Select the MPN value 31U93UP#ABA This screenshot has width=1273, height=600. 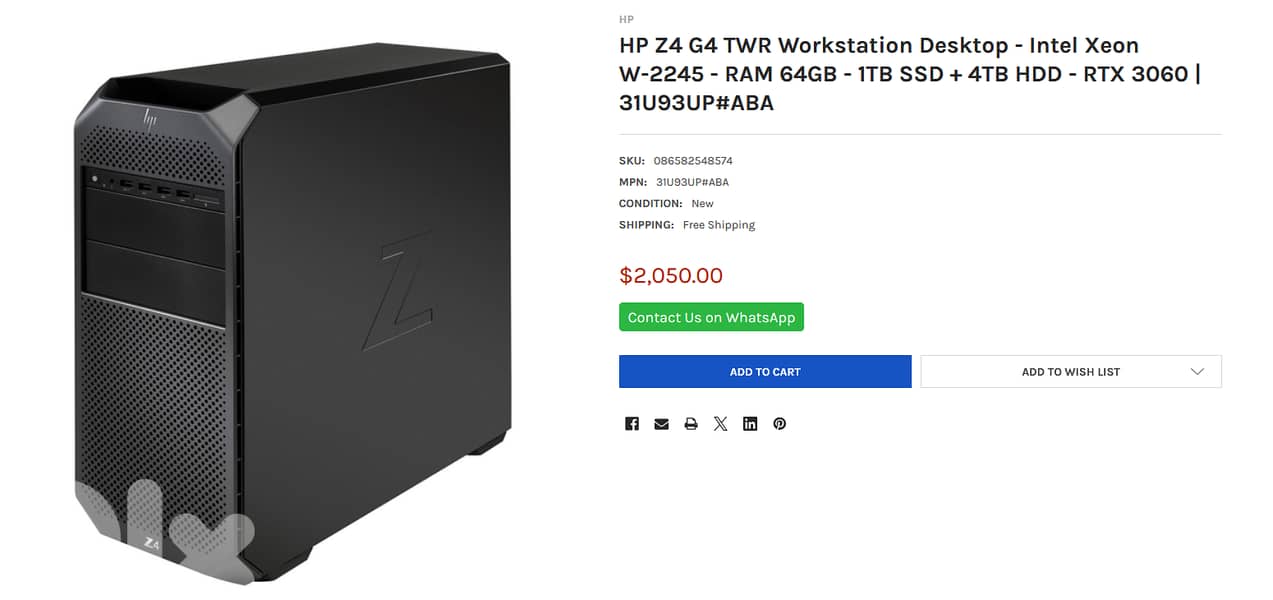coord(692,182)
